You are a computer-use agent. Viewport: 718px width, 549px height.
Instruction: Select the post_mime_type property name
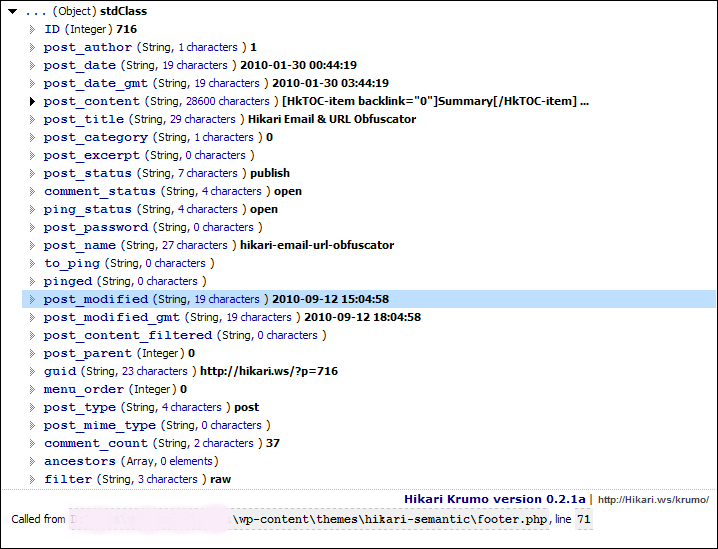point(100,425)
